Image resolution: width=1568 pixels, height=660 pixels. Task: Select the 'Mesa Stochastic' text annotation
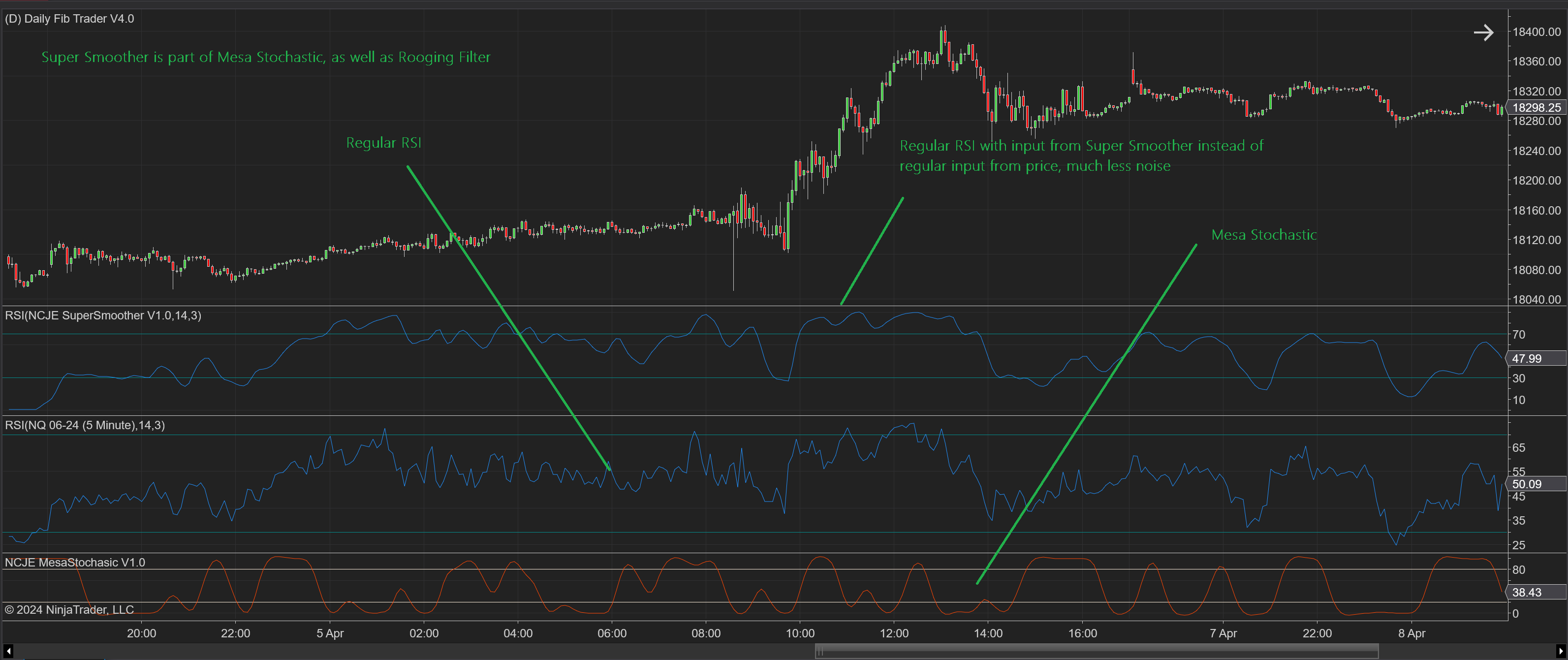pyautogui.click(x=1264, y=235)
